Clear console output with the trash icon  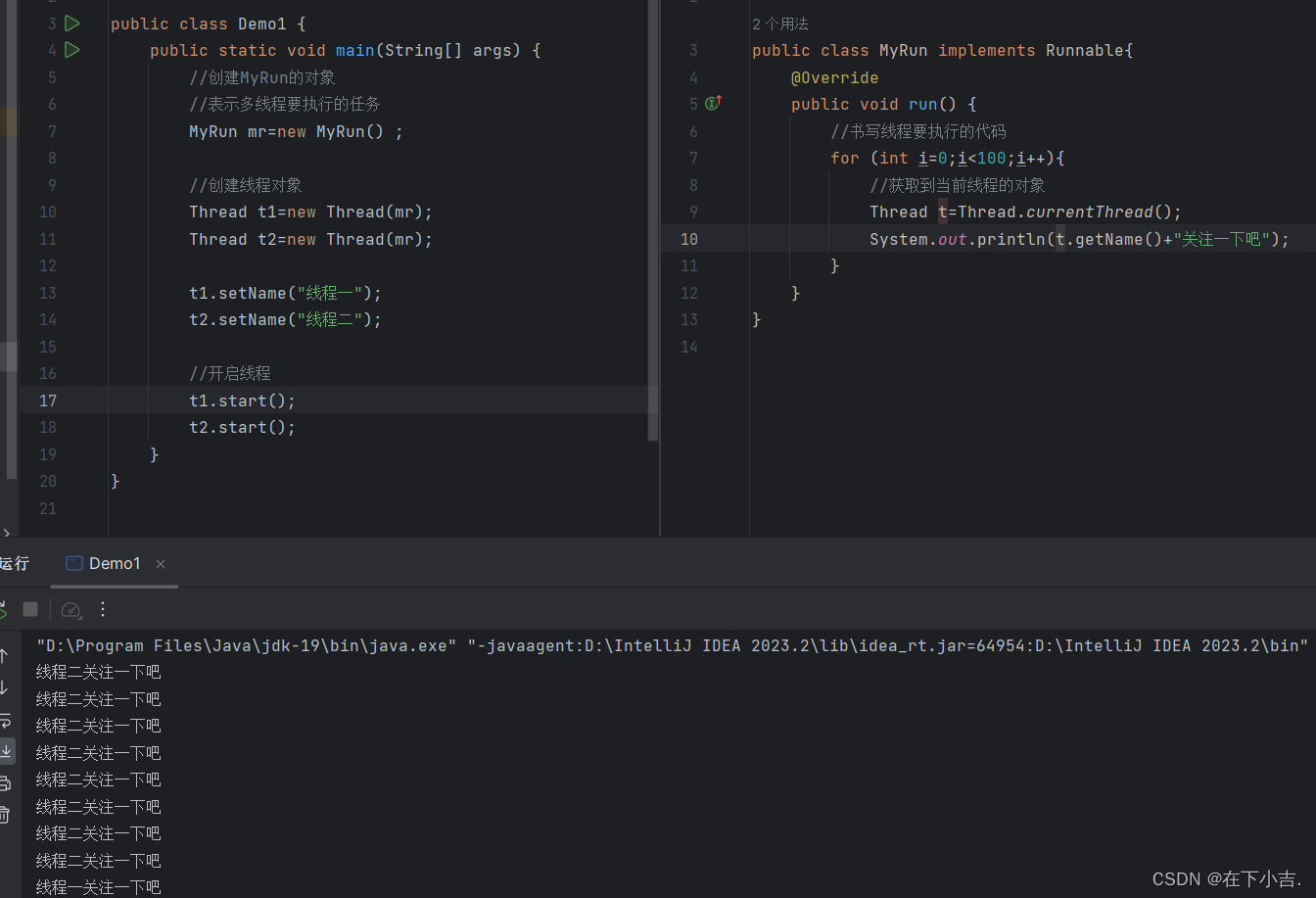click(x=5, y=814)
